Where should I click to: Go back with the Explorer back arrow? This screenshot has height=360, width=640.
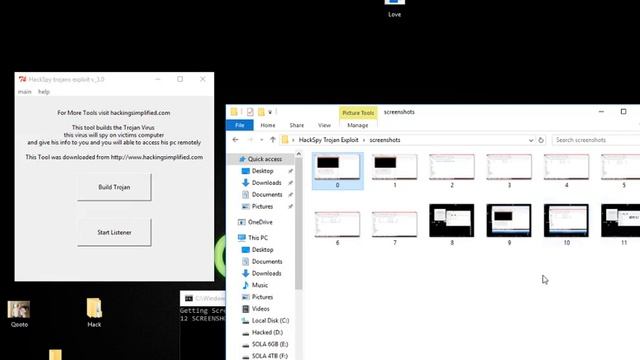236,140
